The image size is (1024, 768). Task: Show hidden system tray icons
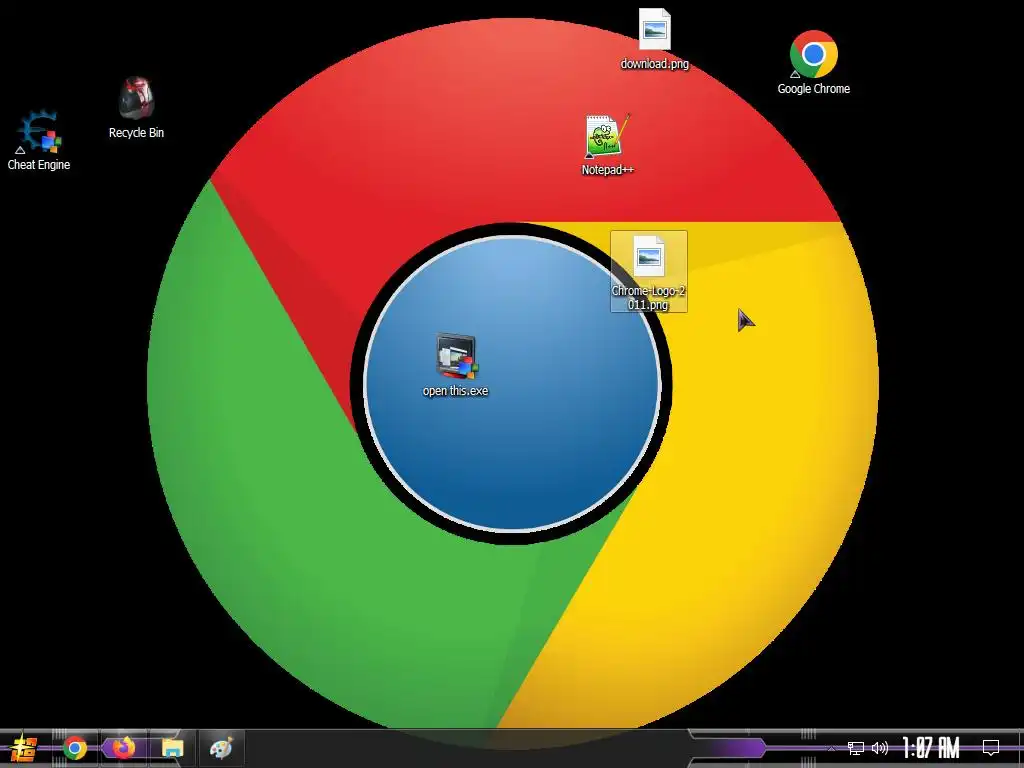(x=831, y=748)
